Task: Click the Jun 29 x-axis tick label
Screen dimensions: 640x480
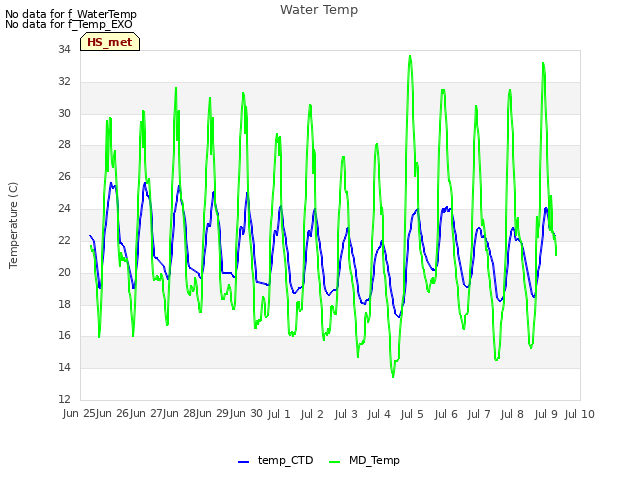Action: click(x=213, y=413)
